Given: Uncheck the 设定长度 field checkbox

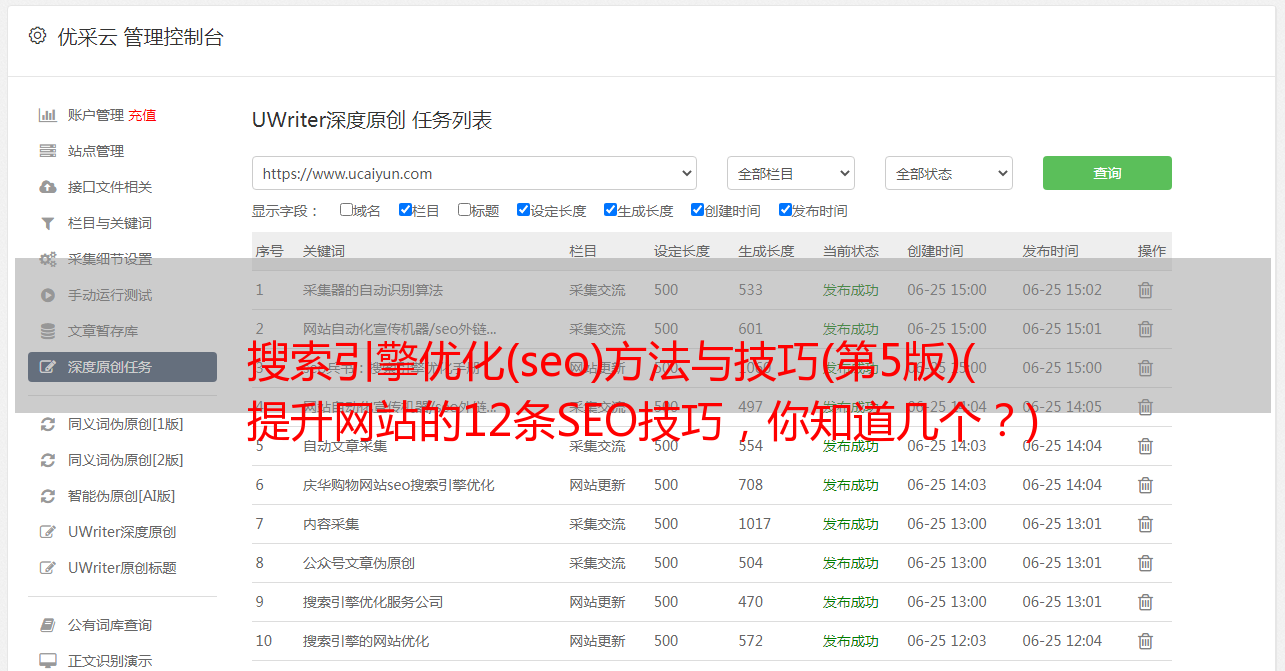Looking at the screenshot, I should (523, 210).
